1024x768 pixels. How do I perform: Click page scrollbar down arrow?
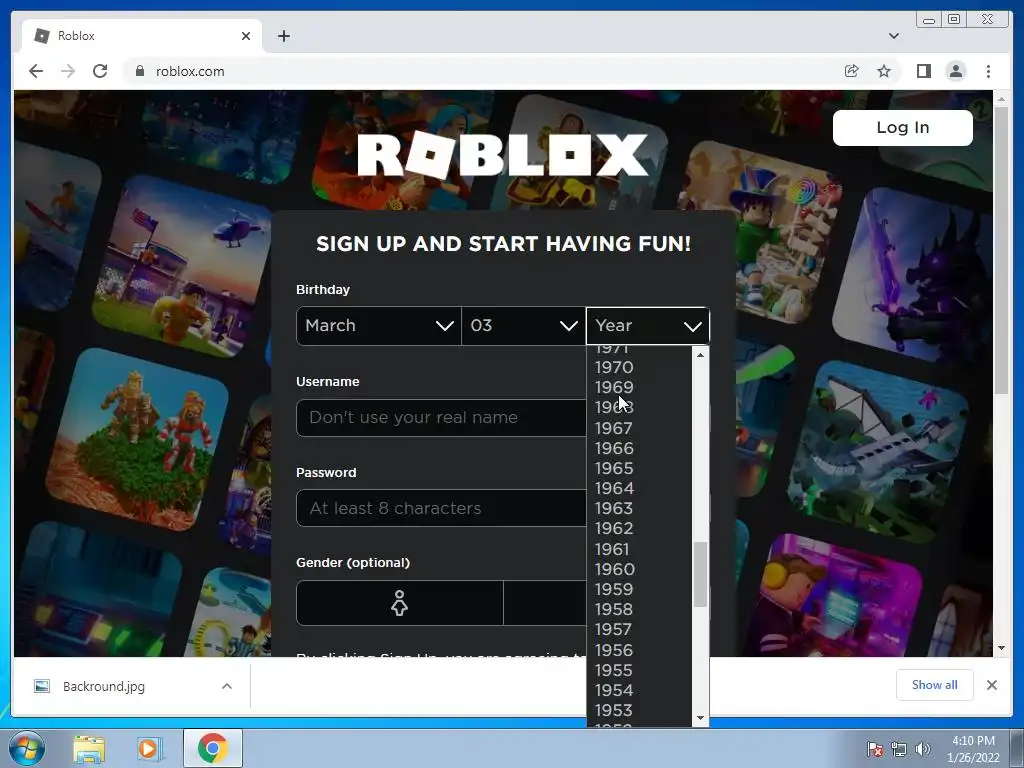tap(1001, 648)
